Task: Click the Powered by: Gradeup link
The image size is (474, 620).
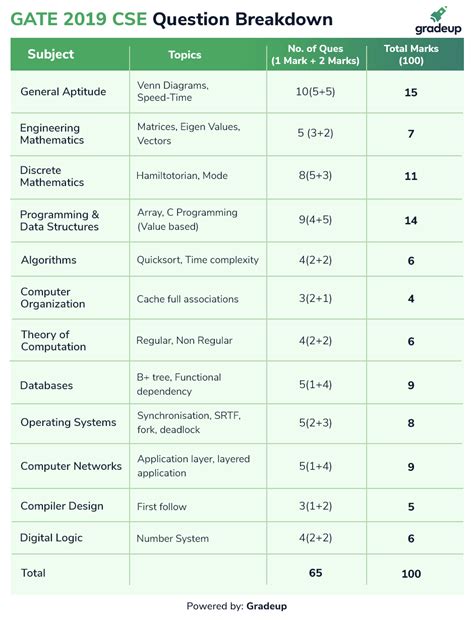Action: click(237, 606)
